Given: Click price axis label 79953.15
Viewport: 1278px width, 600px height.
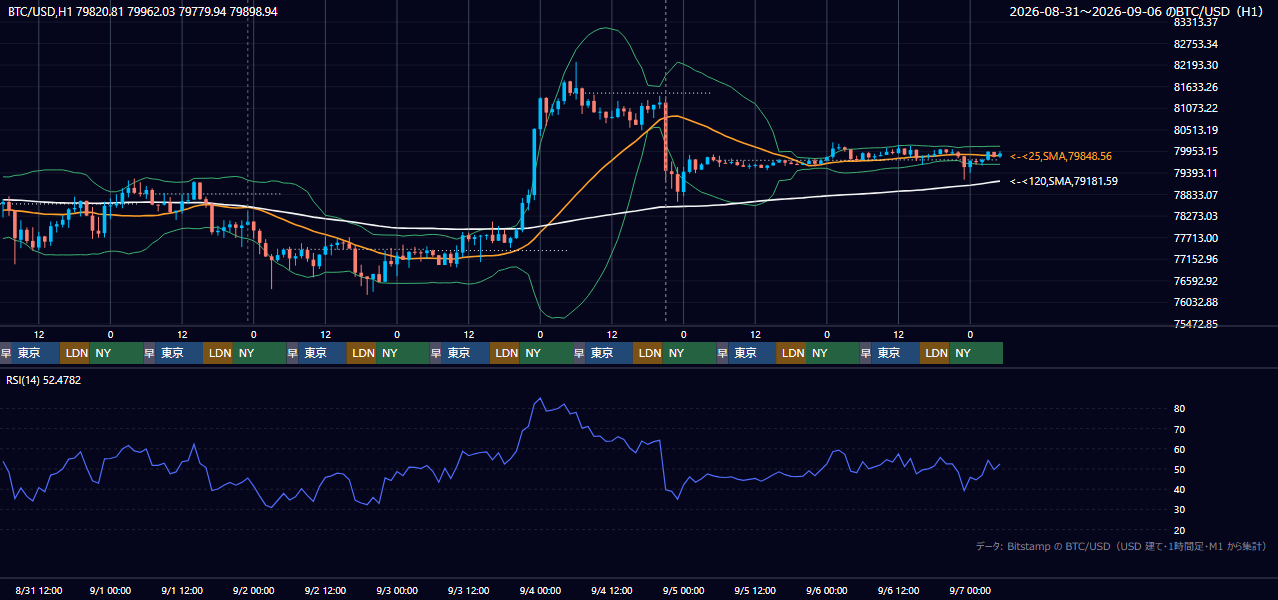Looking at the screenshot, I should [1195, 151].
